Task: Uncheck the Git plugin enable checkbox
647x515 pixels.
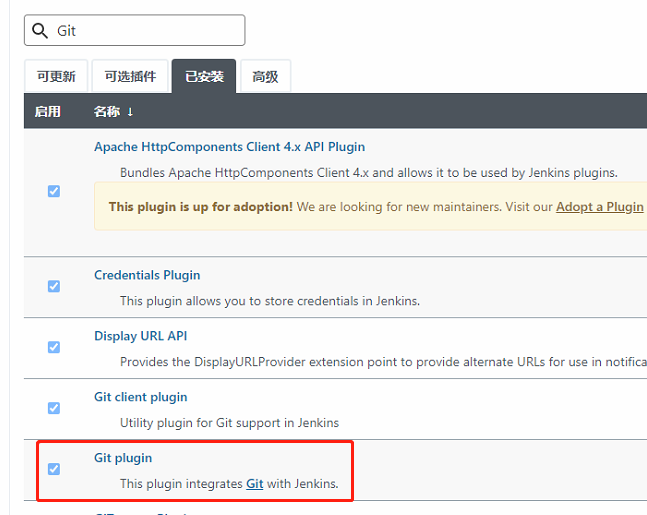Action: (x=54, y=469)
